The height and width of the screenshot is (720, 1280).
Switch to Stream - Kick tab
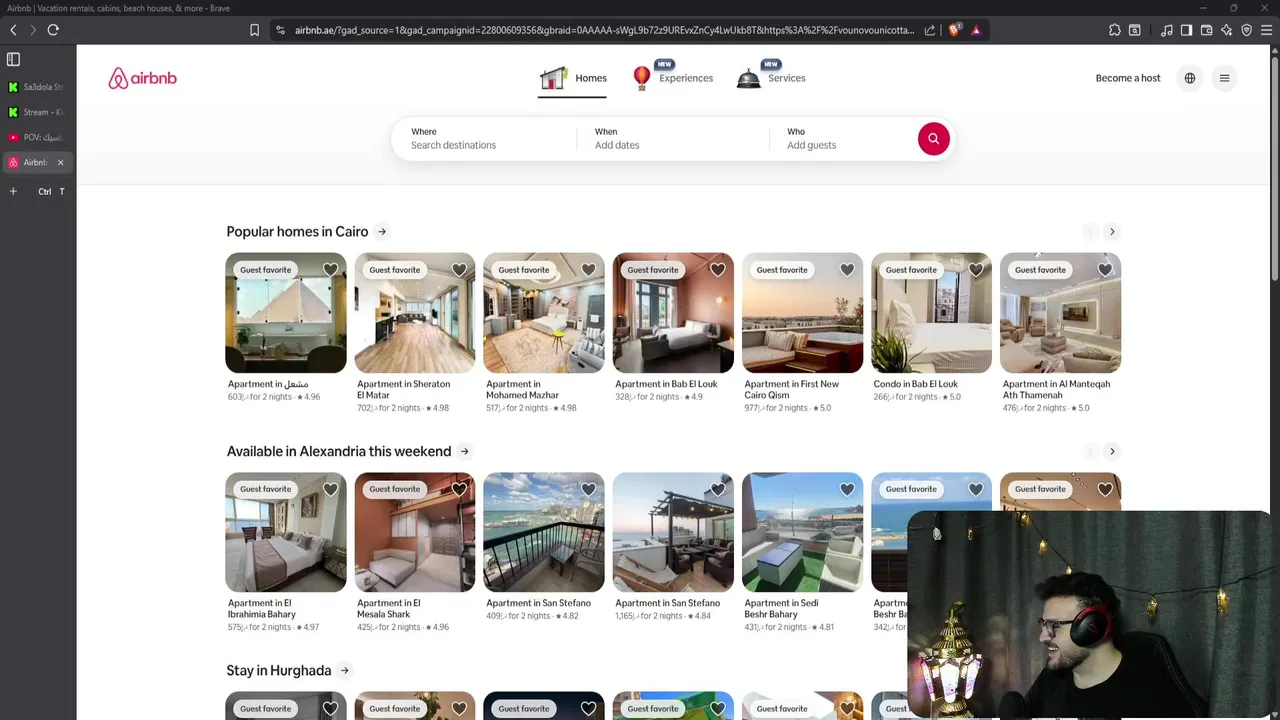[x=37, y=112]
